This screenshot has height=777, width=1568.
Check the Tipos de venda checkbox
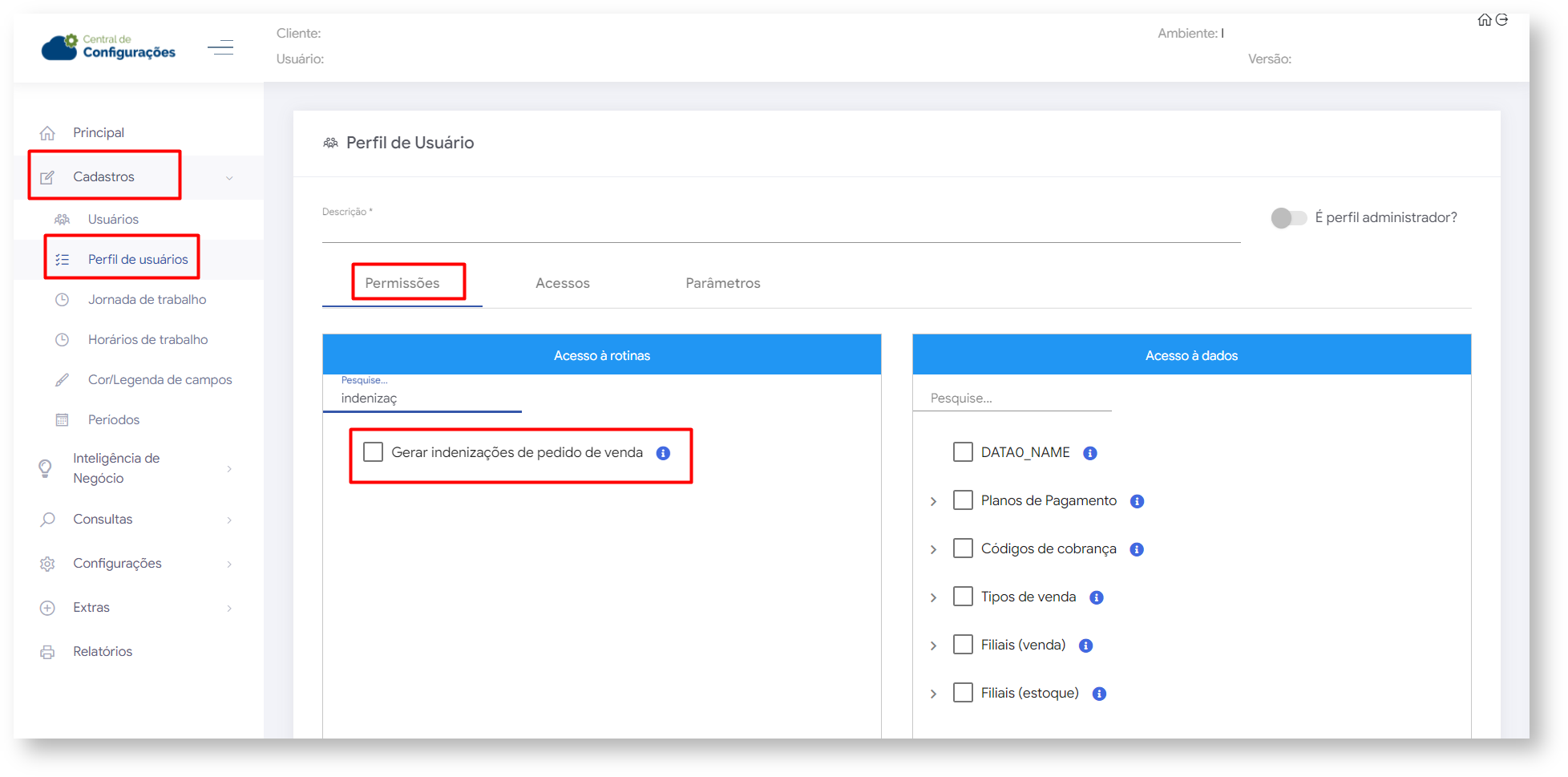tap(963, 597)
